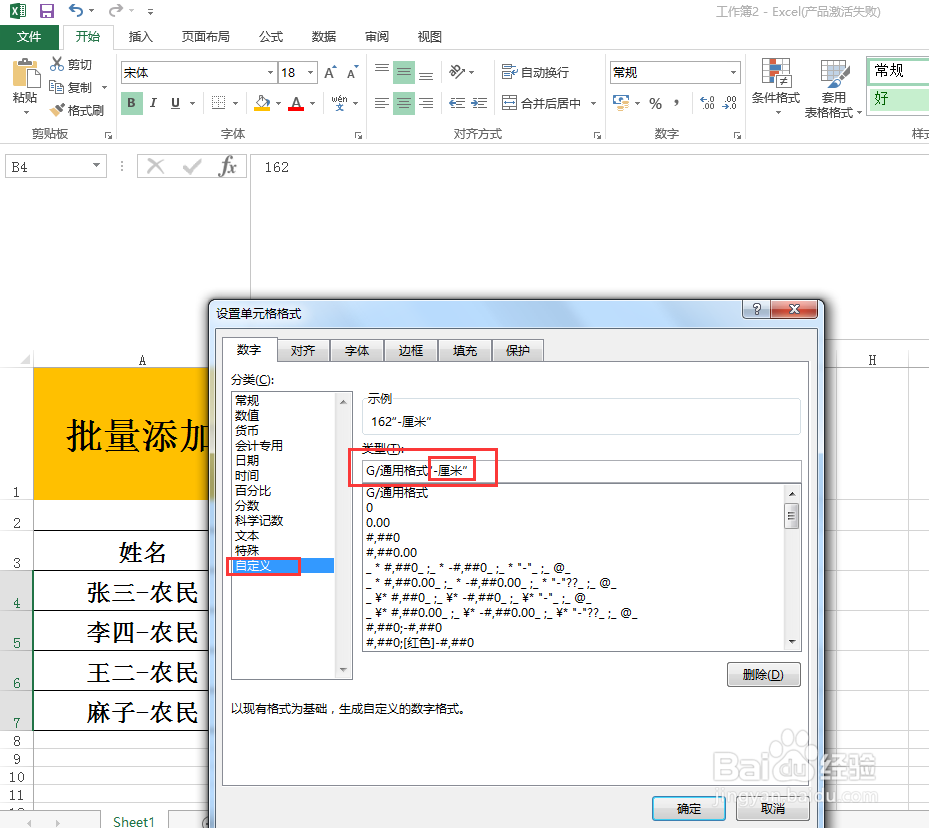Open the 条件格式 conditional formatting menu
Screen dimensions: 929x828
pos(776,90)
